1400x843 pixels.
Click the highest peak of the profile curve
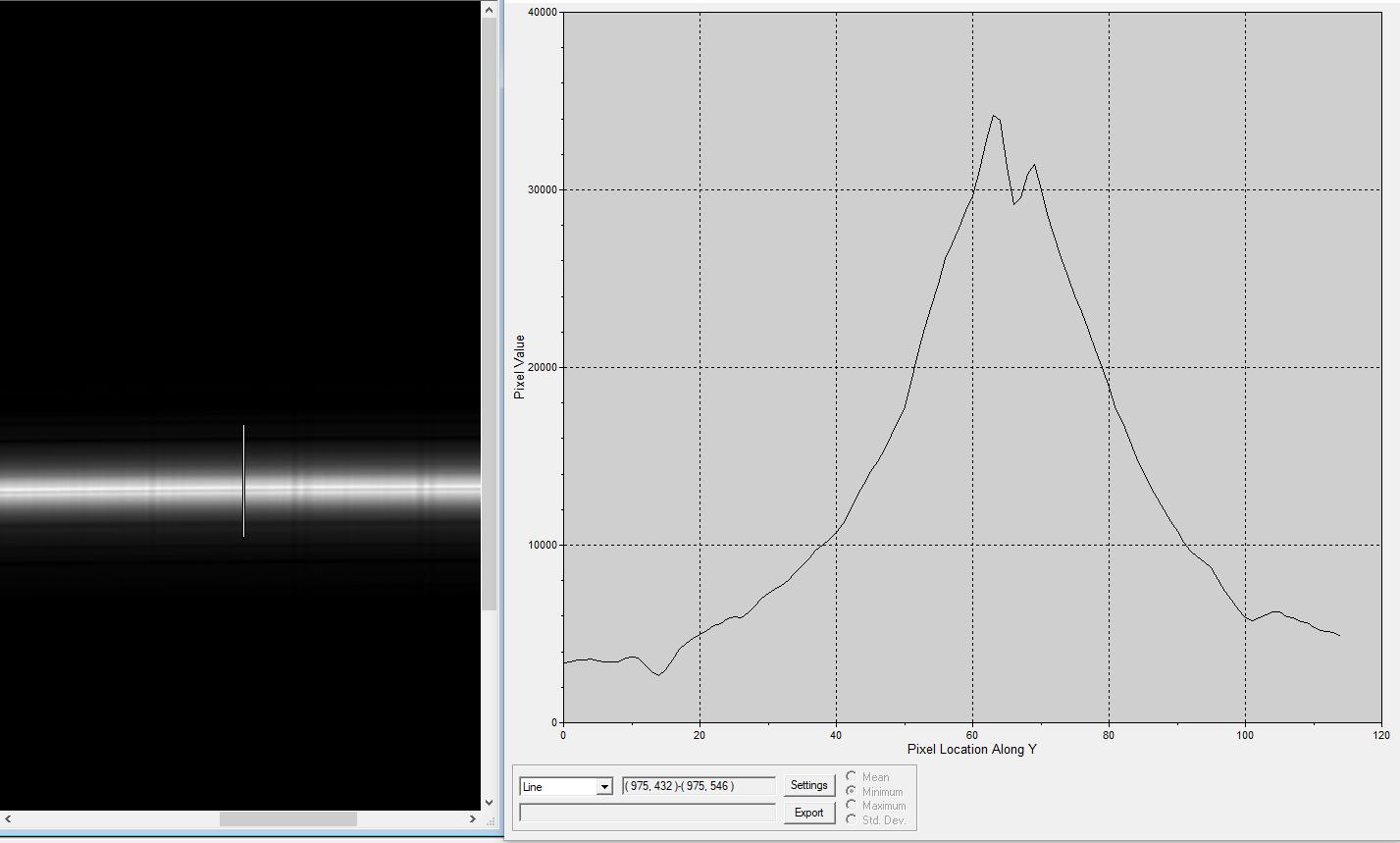(994, 116)
